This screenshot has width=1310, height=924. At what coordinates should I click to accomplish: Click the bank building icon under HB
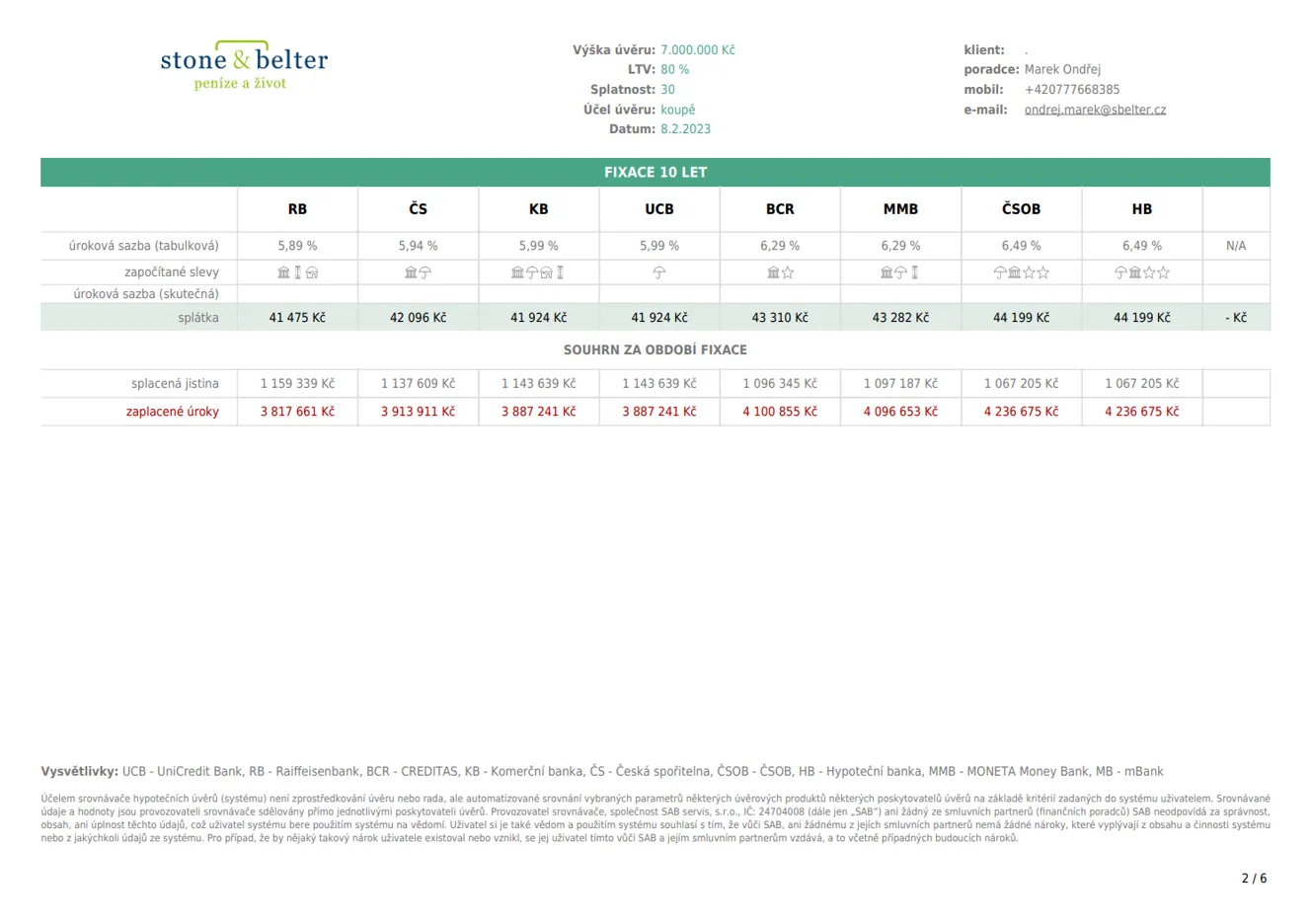click(x=1134, y=272)
